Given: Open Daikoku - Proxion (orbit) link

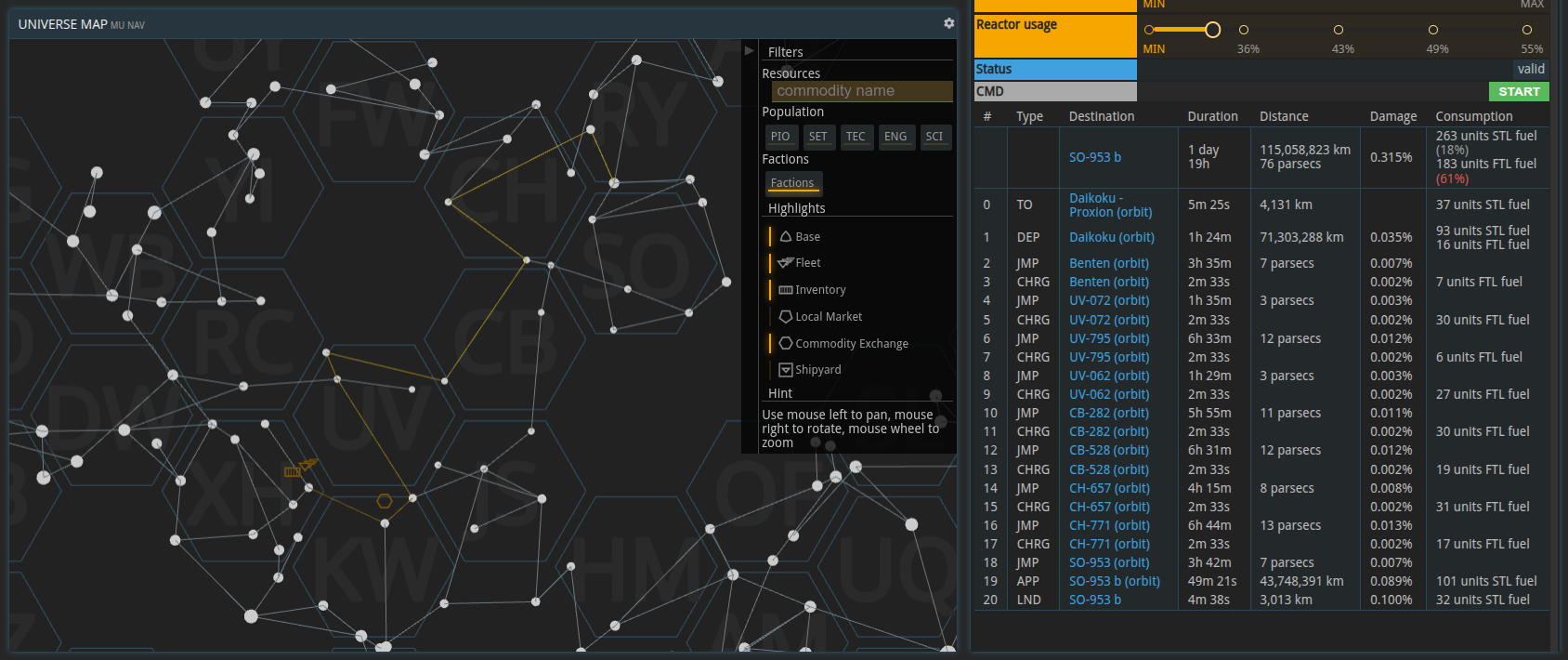Looking at the screenshot, I should (x=1110, y=205).
